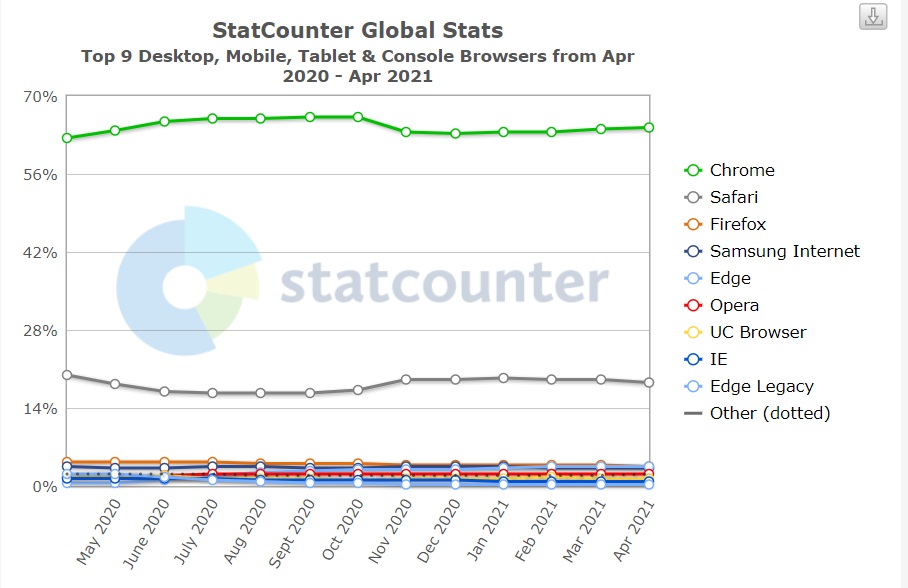Screen dimensions: 908x588
Task: Toggle the Edge series legend label
Action: coord(730,279)
